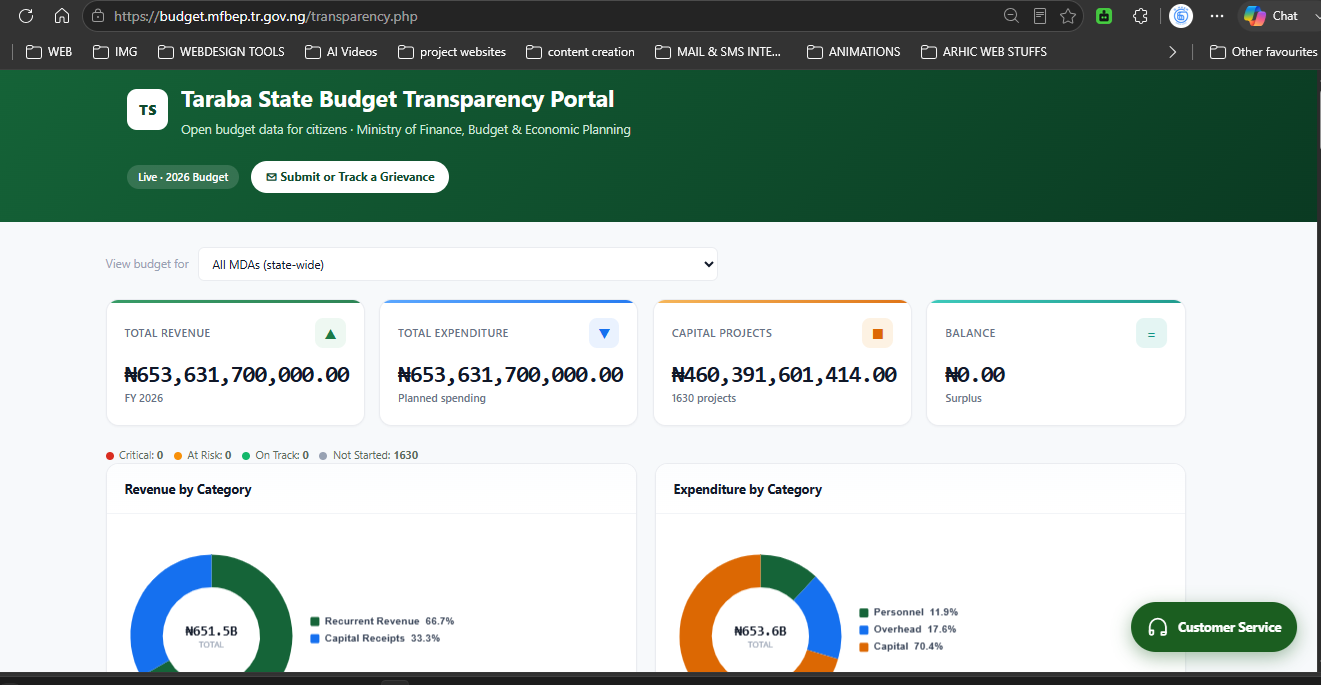
Task: Open MAIL & SMS INTE... bookmarks folder
Action: (718, 52)
